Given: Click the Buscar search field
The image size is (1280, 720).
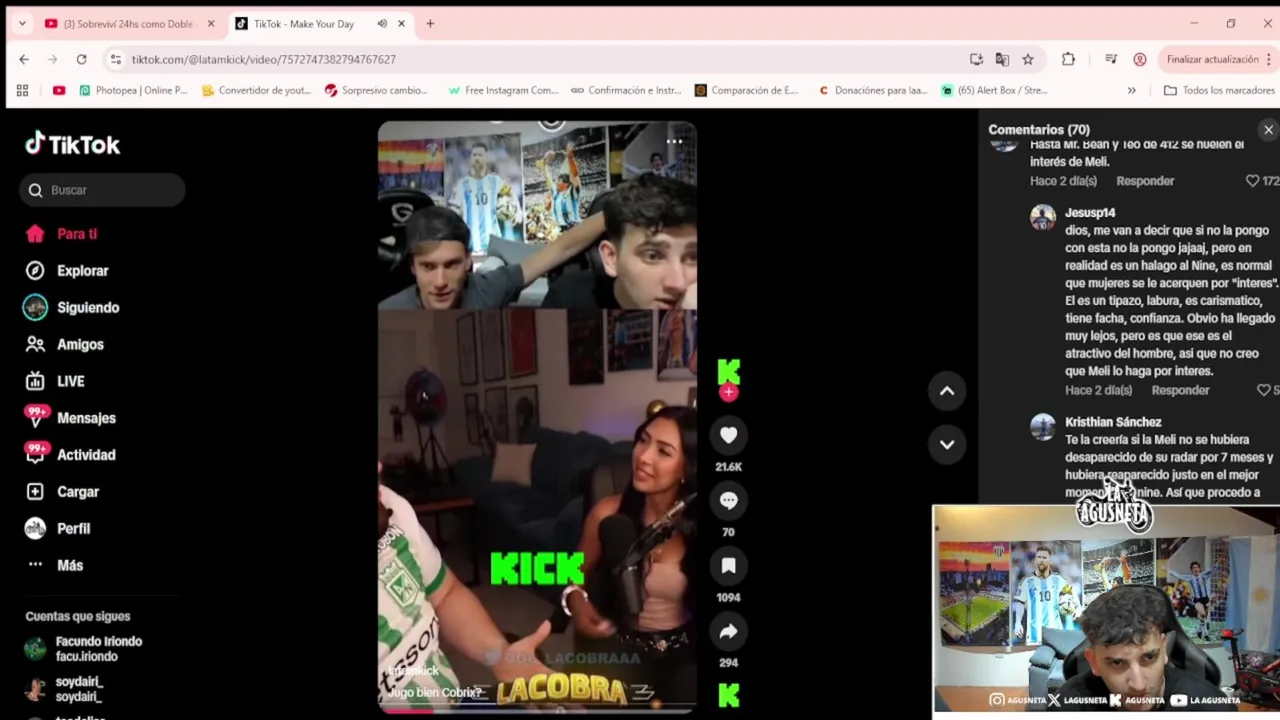Looking at the screenshot, I should 102,190.
